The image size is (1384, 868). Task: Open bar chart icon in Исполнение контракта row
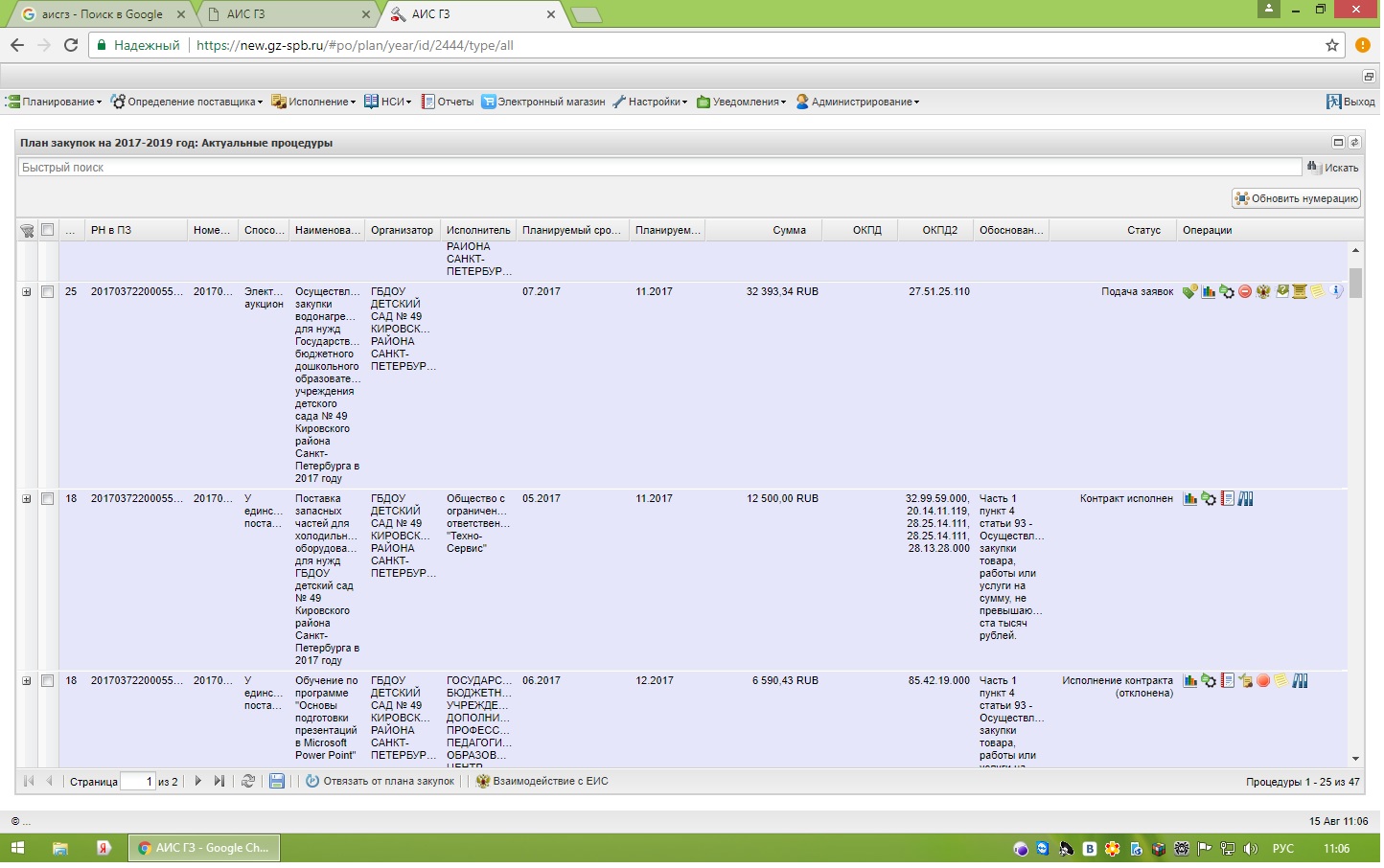tap(1190, 681)
